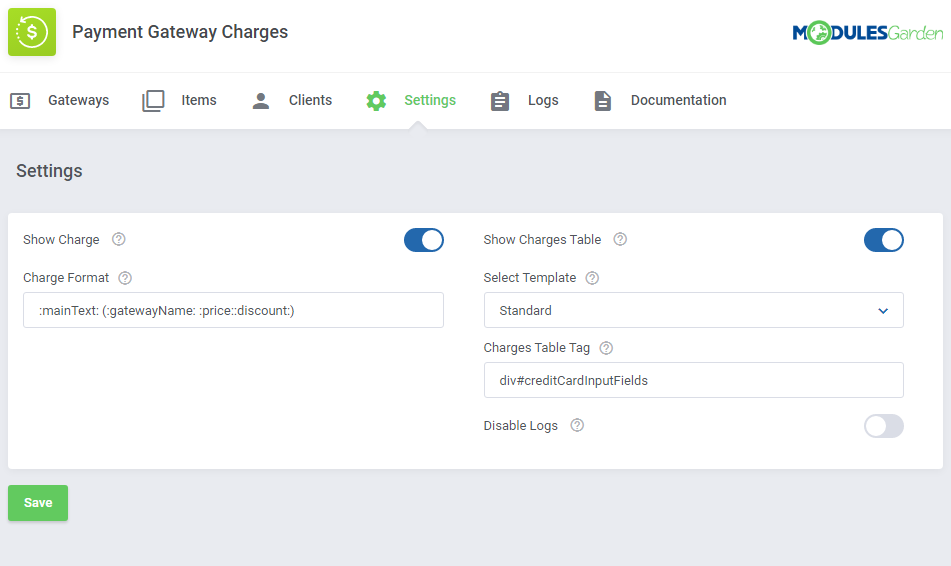Click the Items stacked-squares icon

[x=153, y=101]
